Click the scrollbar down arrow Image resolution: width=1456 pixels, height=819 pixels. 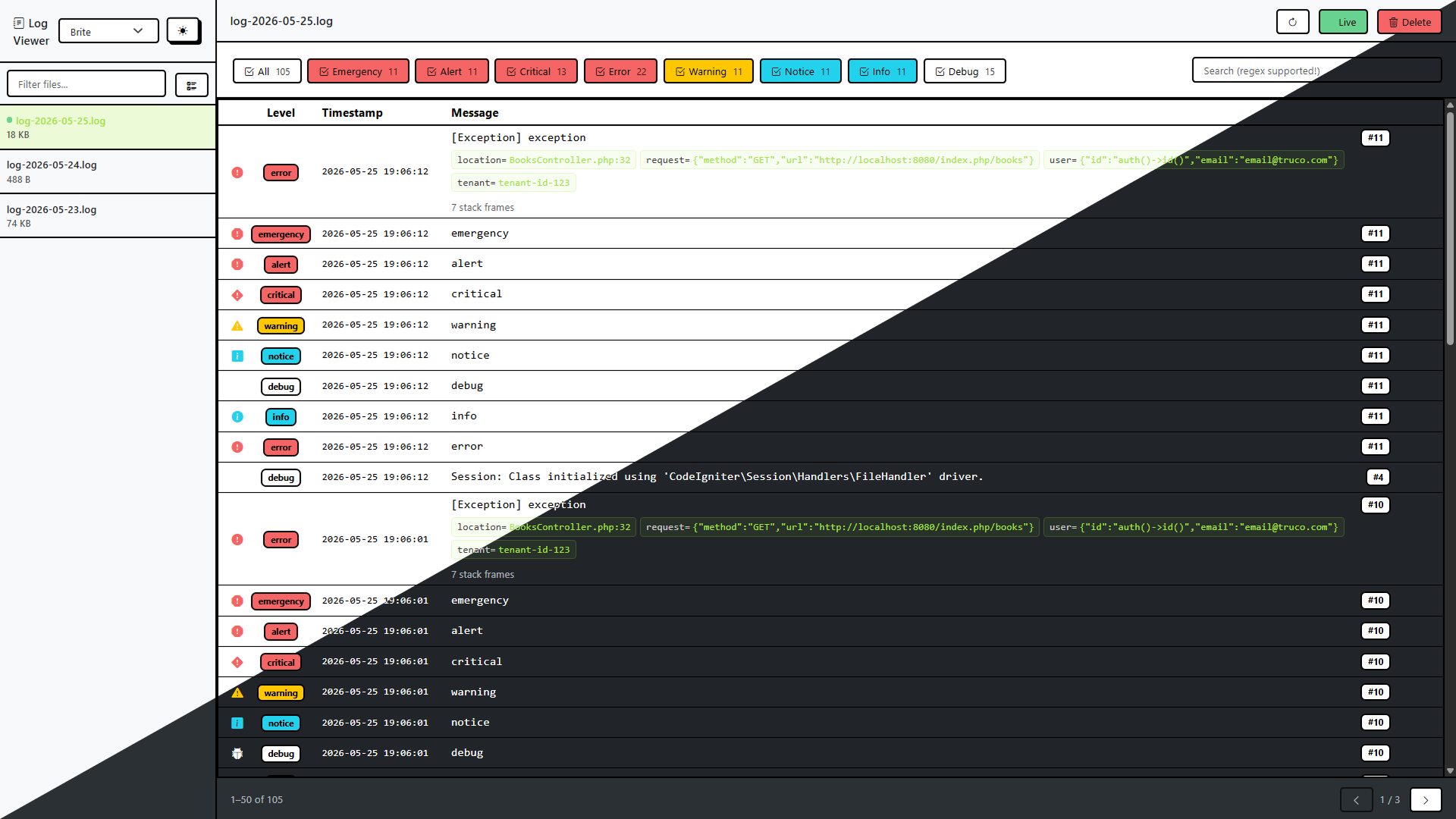click(1450, 771)
